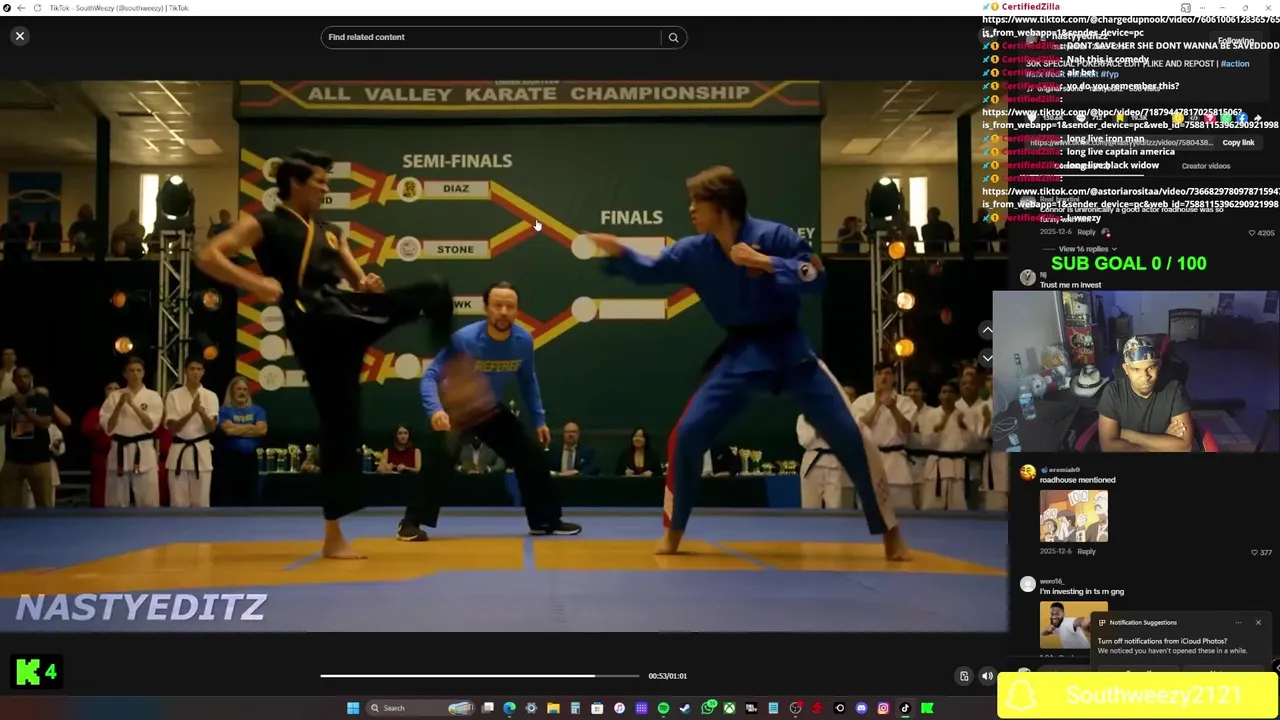The height and width of the screenshot is (720, 1280).
Task: Switch to TikTok taskbar icon
Action: [x=905, y=708]
